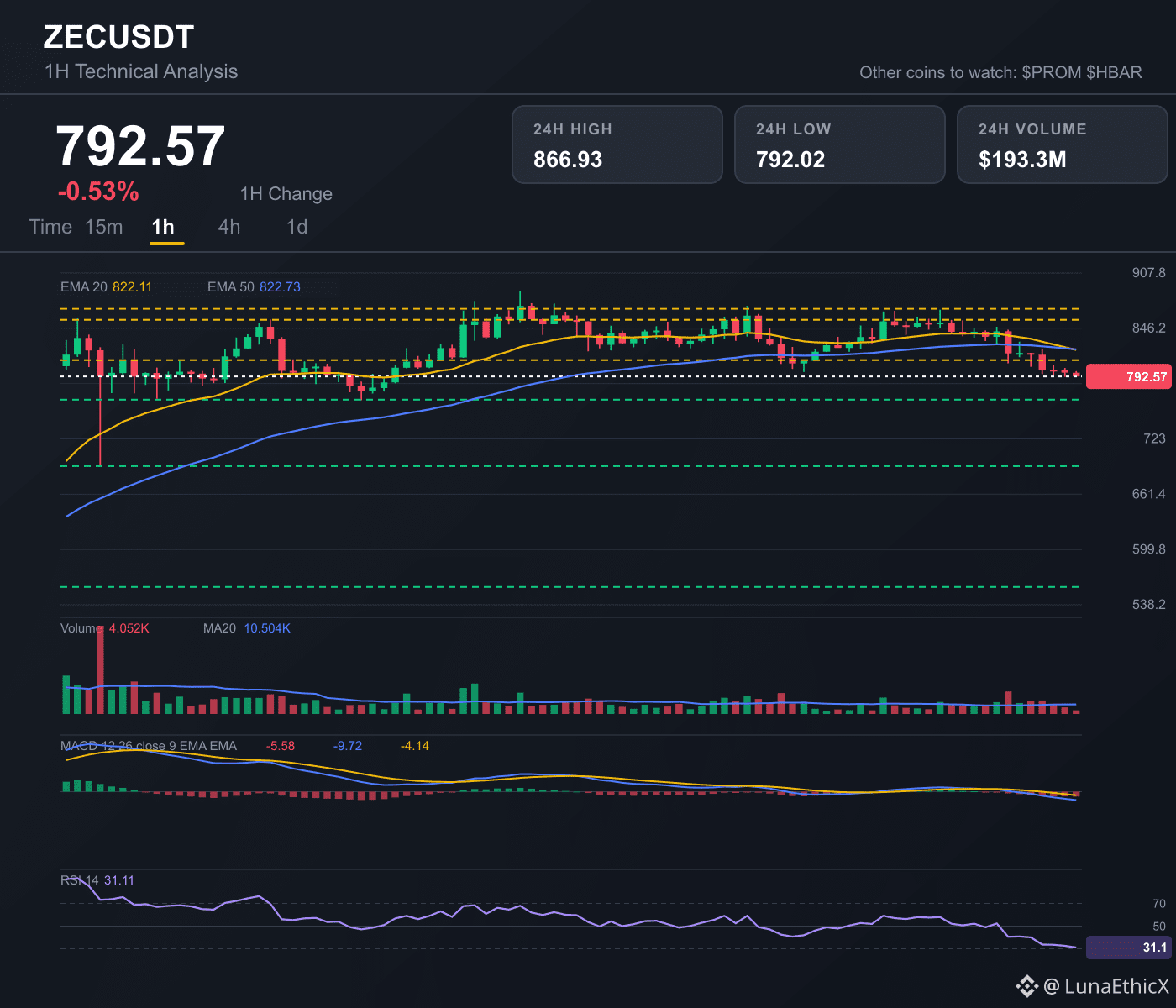The image size is (1176, 1008).
Task: Click the 24H VOLUME card
Action: [1063, 144]
